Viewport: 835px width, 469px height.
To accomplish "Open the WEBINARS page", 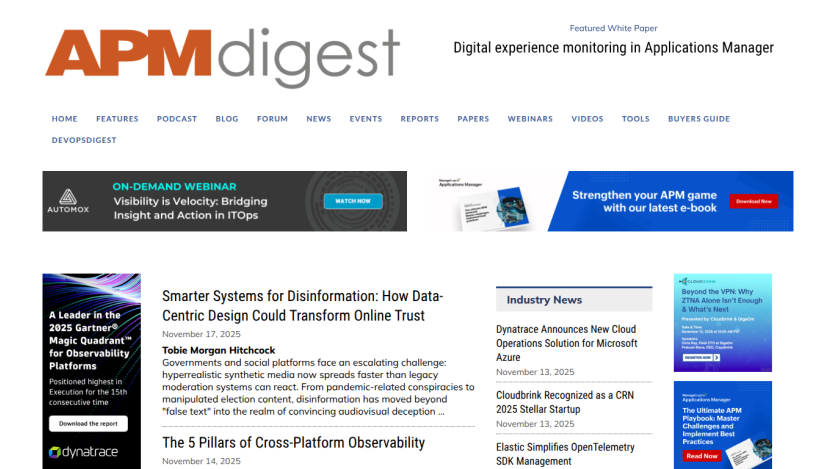I will (x=530, y=119).
